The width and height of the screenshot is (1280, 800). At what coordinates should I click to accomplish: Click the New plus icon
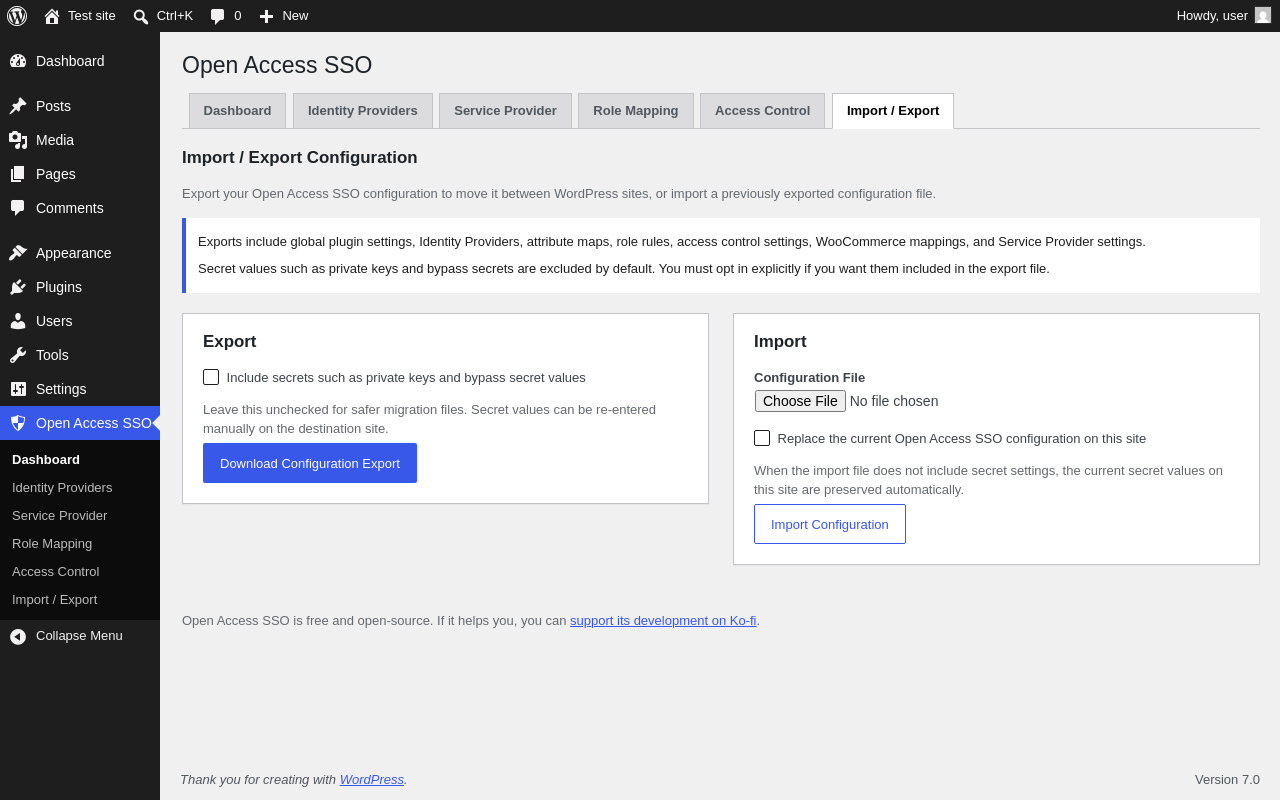pyautogui.click(x=266, y=16)
